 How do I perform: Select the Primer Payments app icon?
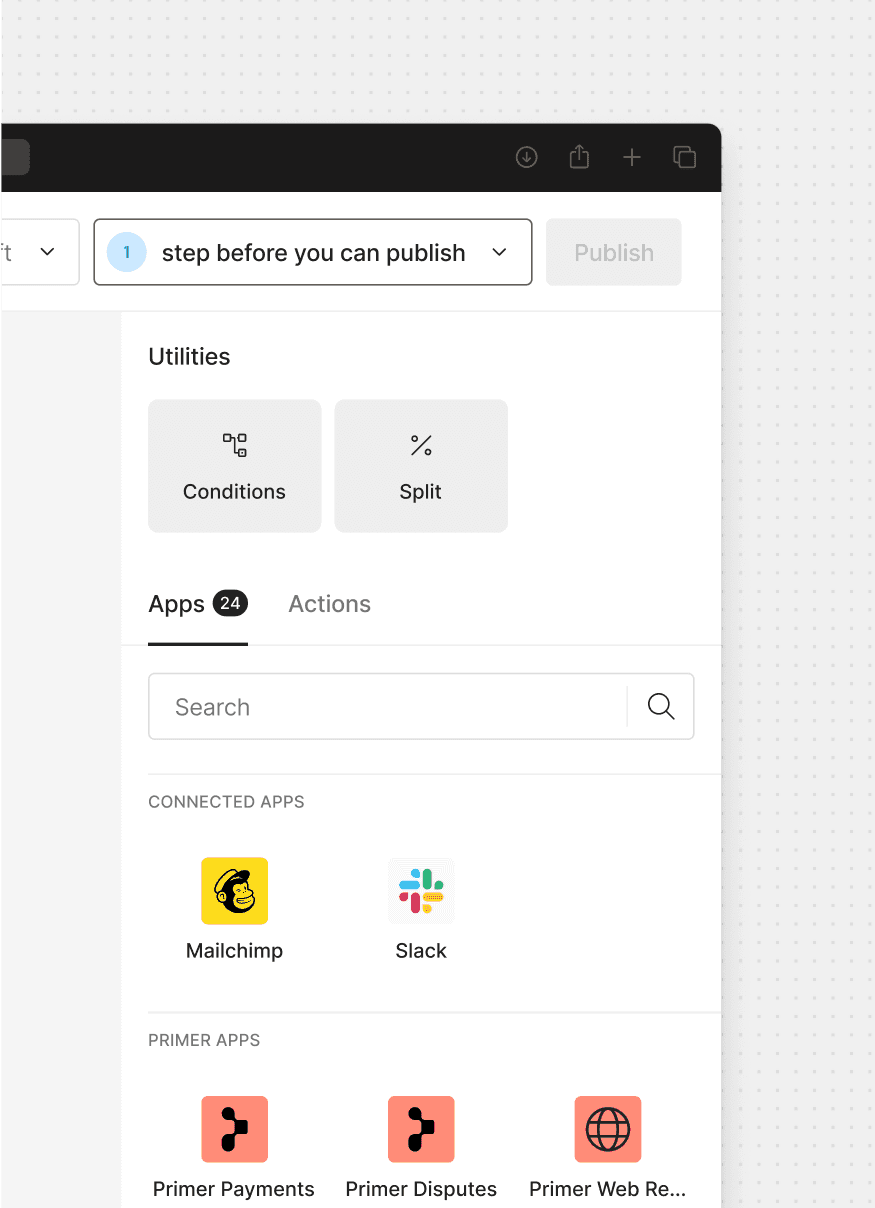(x=235, y=1129)
